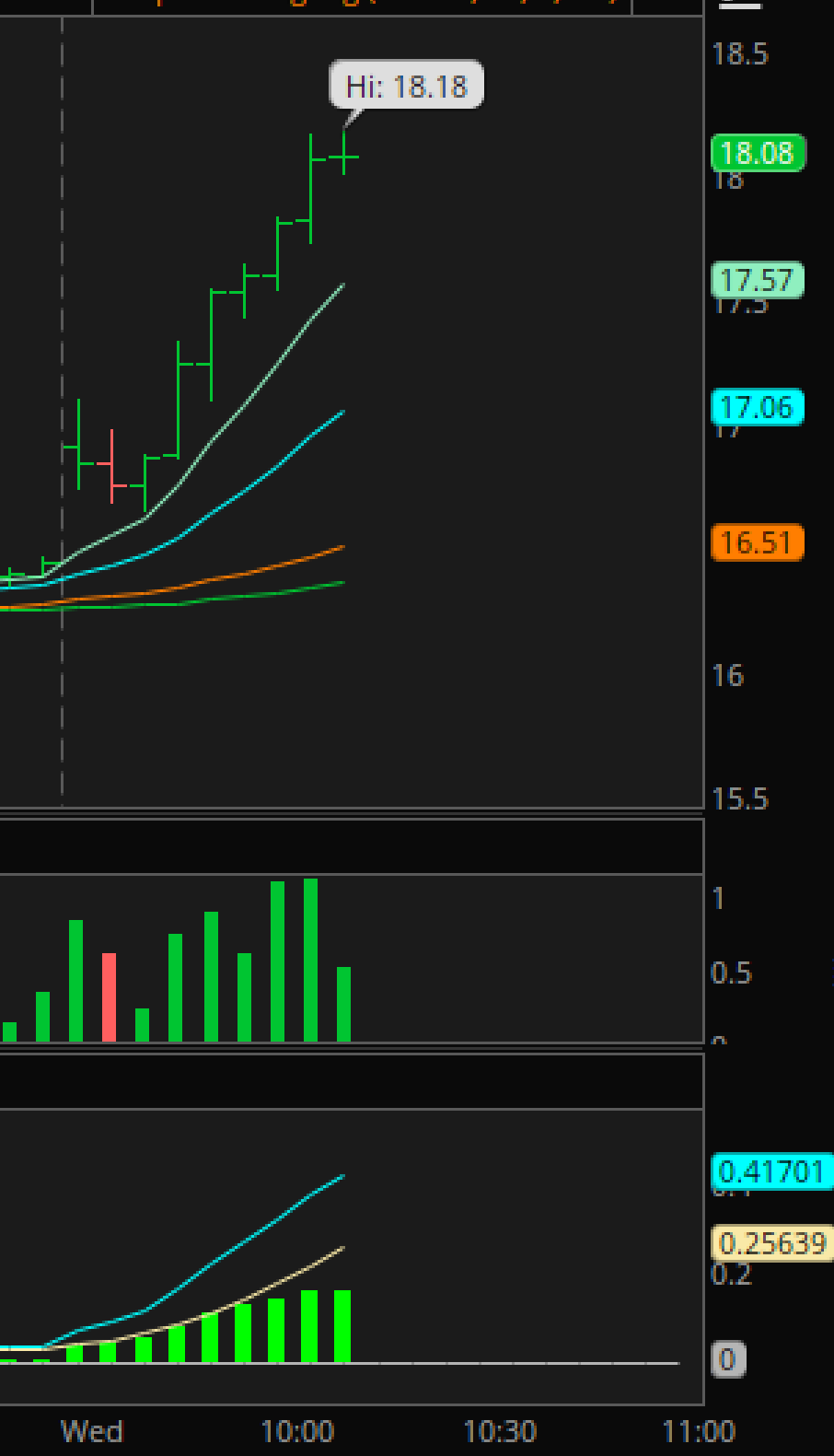This screenshot has width=834, height=1456.
Task: Click the yellow 0.25639 study value label
Action: point(771,1243)
